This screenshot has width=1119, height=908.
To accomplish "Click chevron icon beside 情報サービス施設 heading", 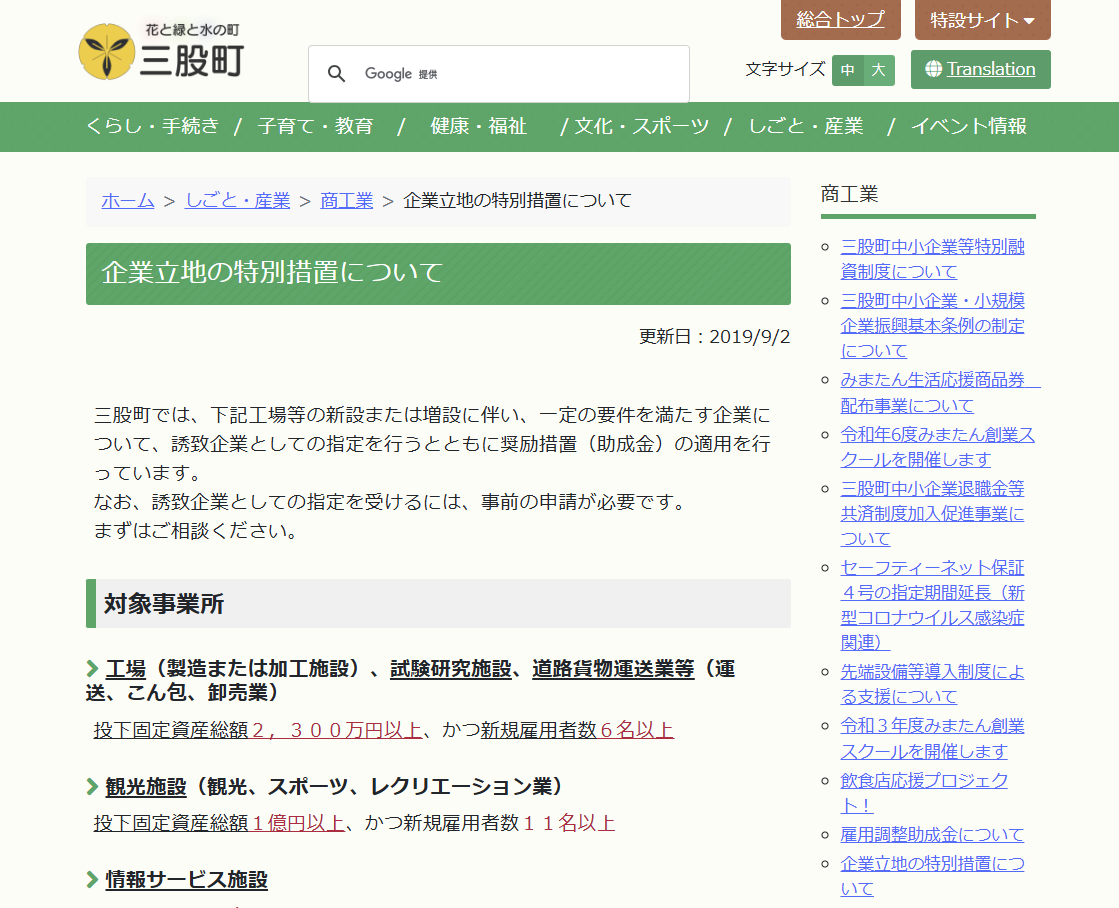I will click(x=92, y=879).
